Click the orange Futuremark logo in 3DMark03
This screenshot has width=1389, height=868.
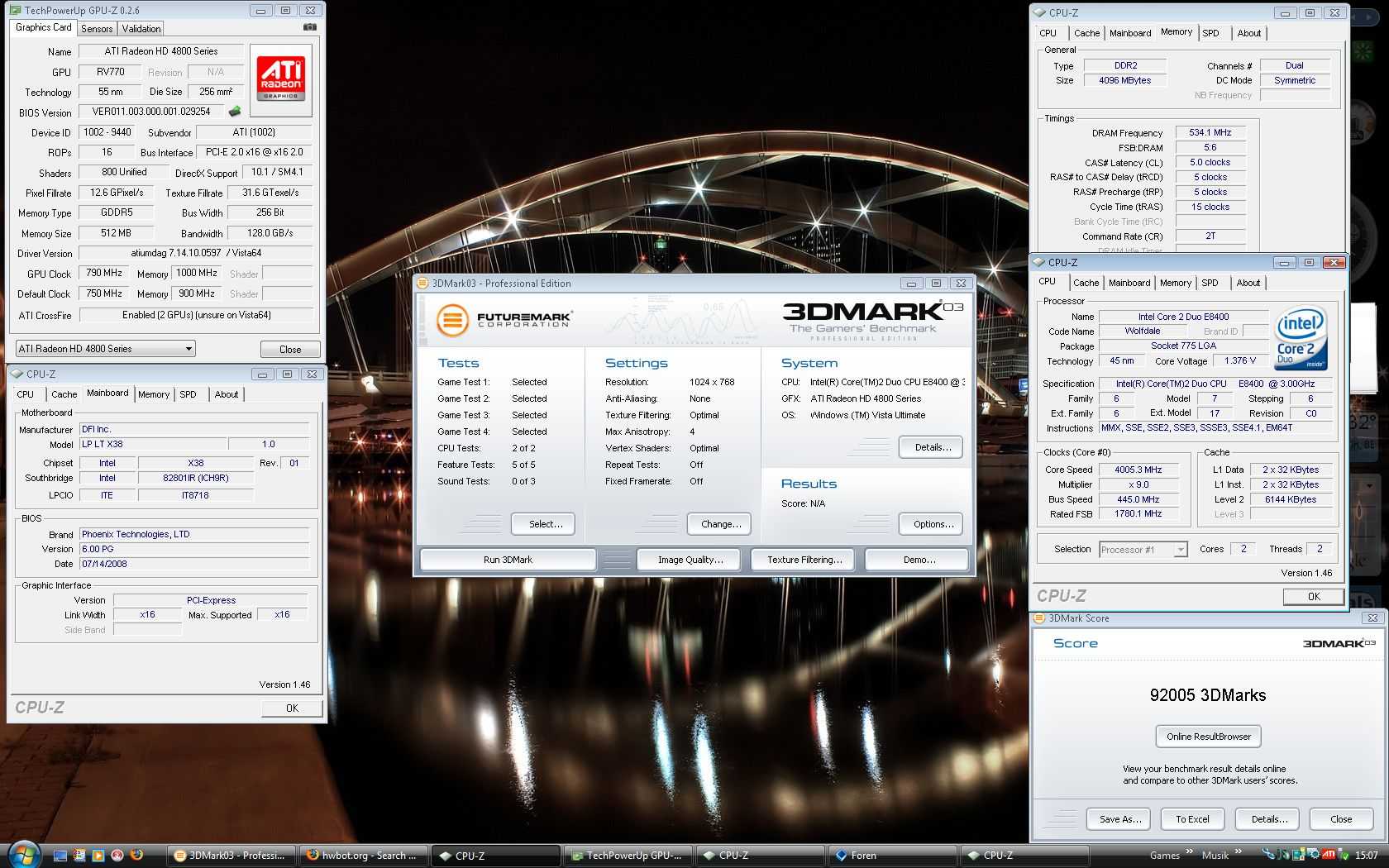(452, 320)
